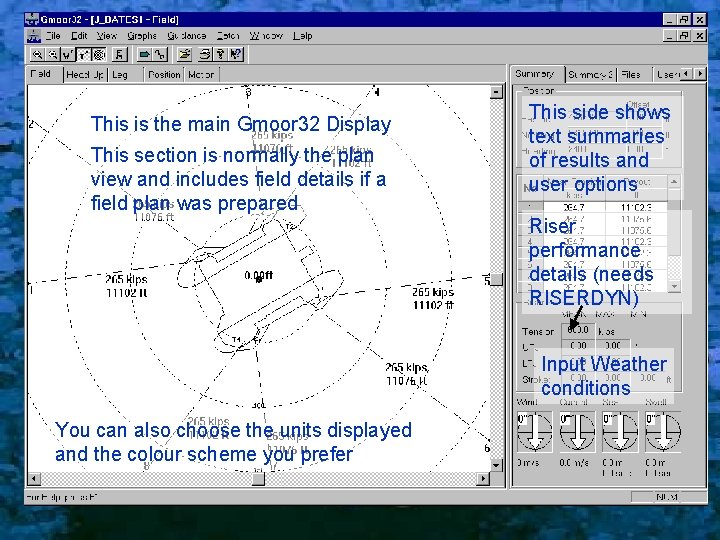The height and width of the screenshot is (540, 720).
Task: Click the zoom in magnifier toolbar icon
Action: click(x=38, y=55)
